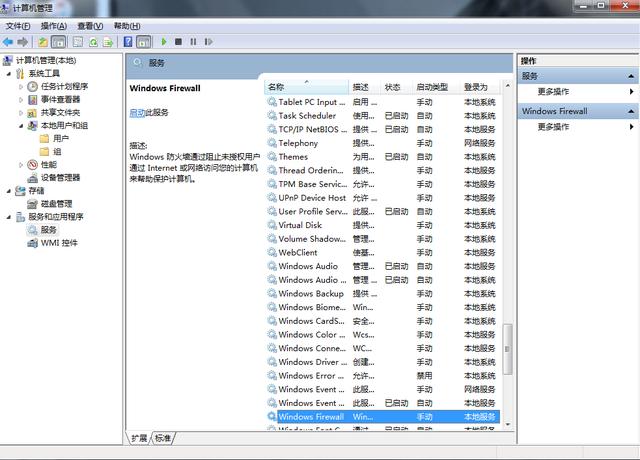Select the Virtual Disk service row
Image resolution: width=640 pixels, height=460 pixels.
point(383,225)
